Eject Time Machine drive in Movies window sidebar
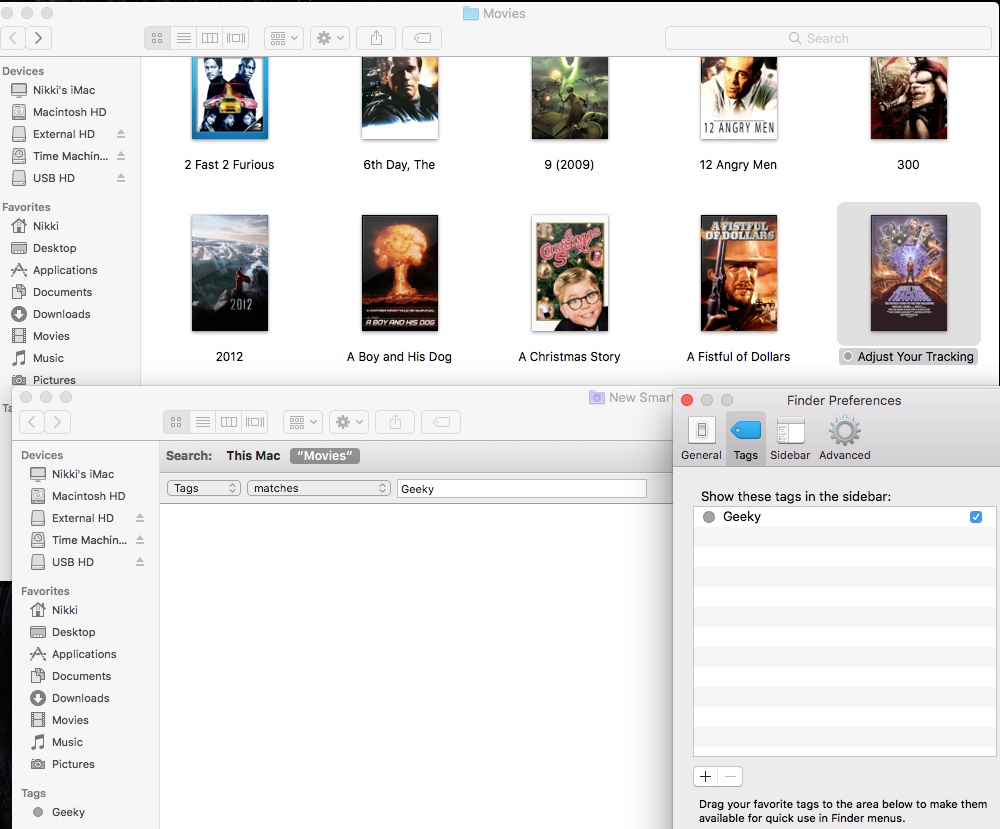 (x=121, y=156)
